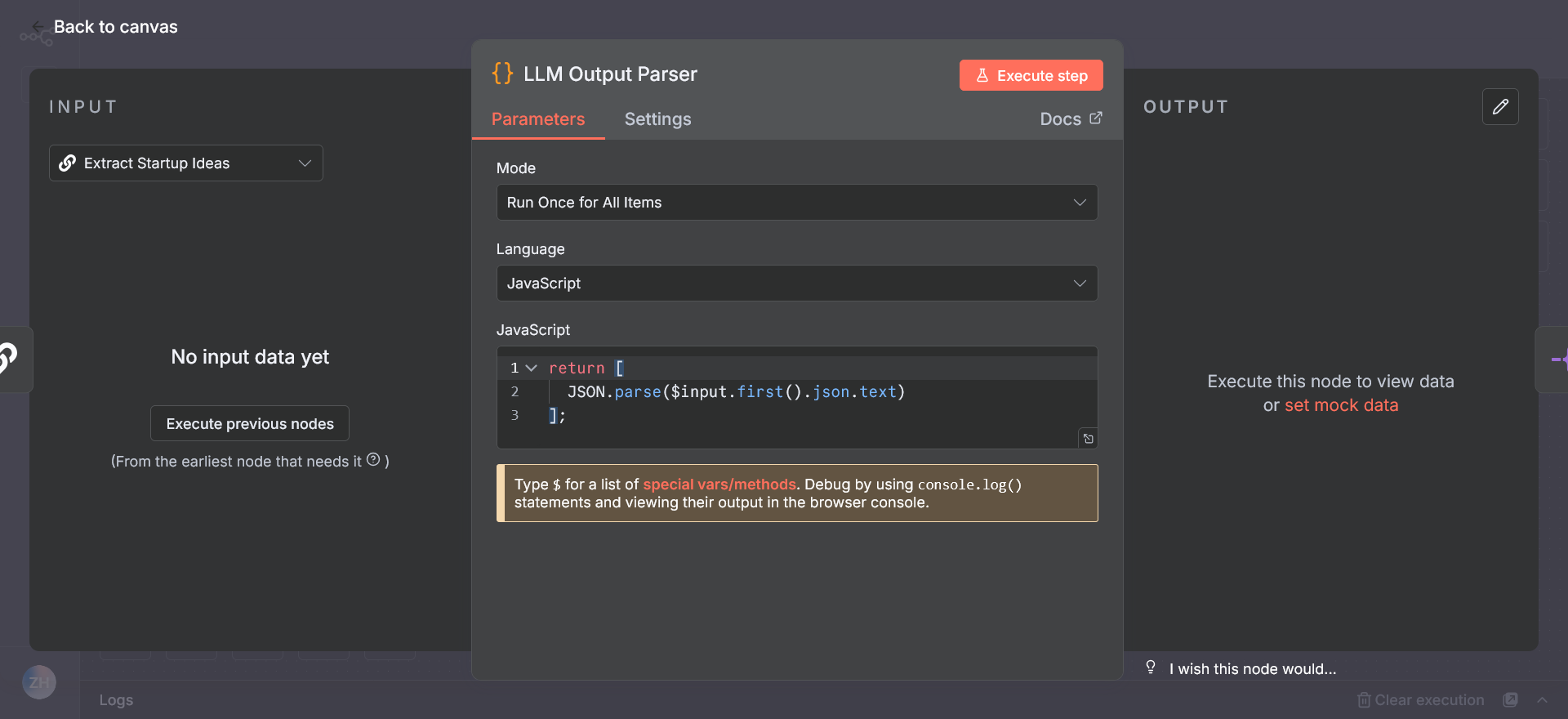Click the trash icon beside Clear execution
Viewport: 1568px width, 719px height.
click(x=1364, y=700)
